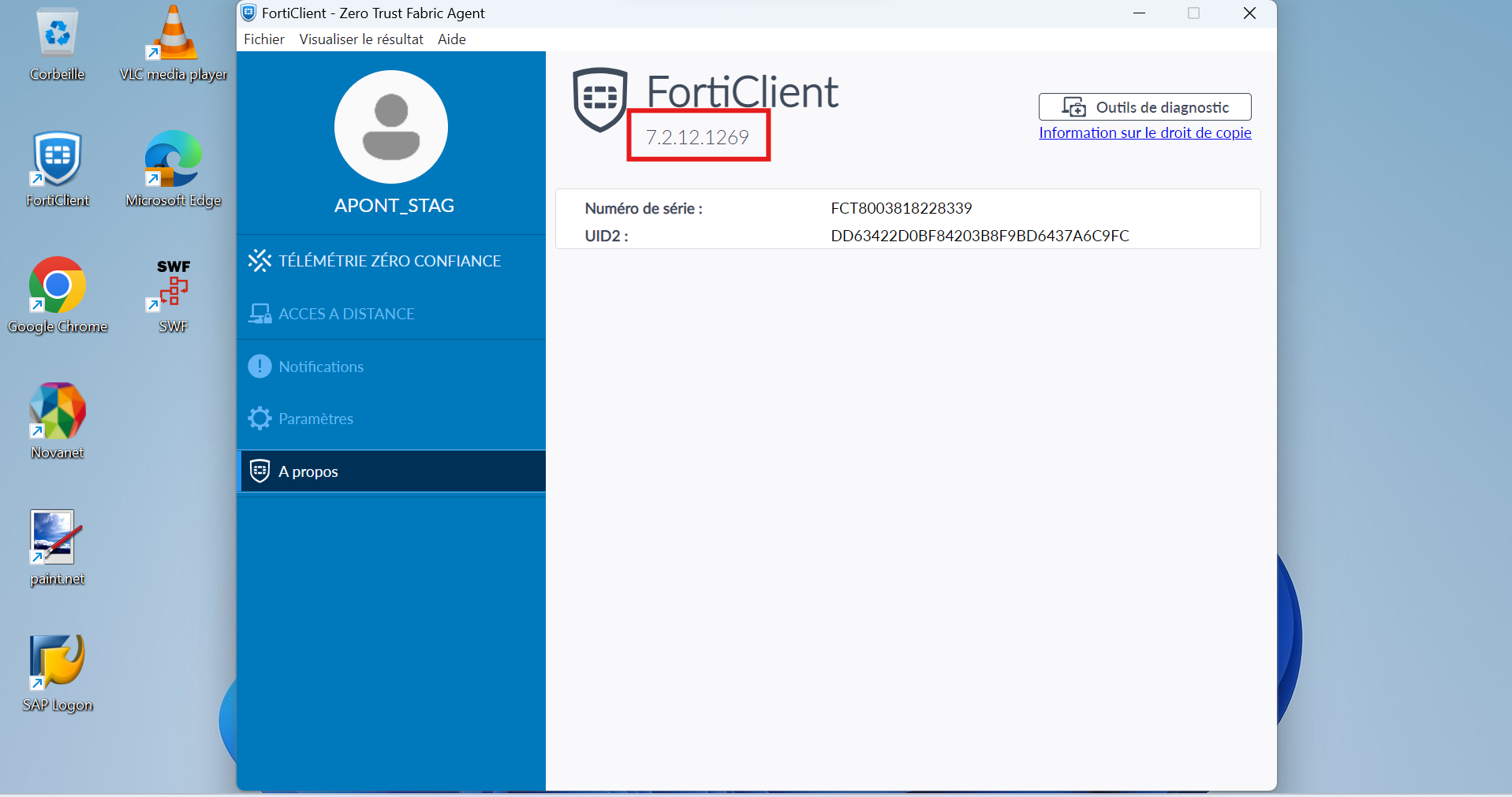Screen dimensions: 1512x797
Task: Click the FortiClient window title bar icon
Action: [248, 13]
